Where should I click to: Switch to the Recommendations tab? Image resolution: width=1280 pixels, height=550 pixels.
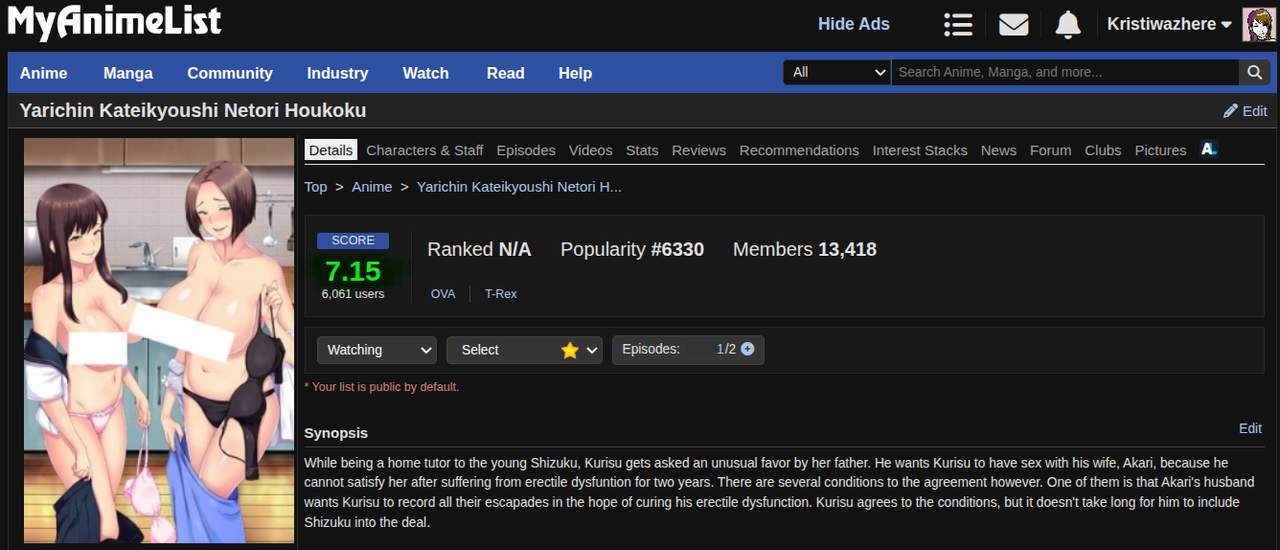click(799, 150)
